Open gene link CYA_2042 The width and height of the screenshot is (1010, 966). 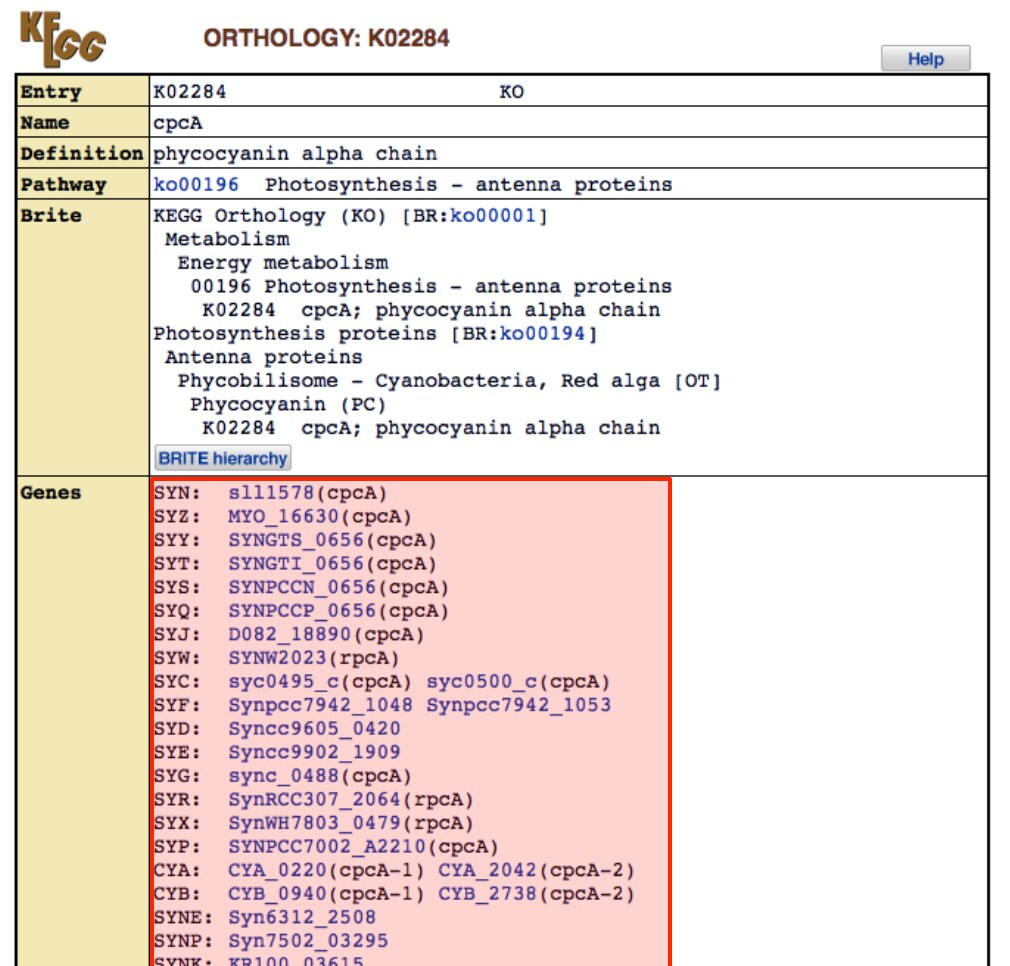tap(488, 870)
